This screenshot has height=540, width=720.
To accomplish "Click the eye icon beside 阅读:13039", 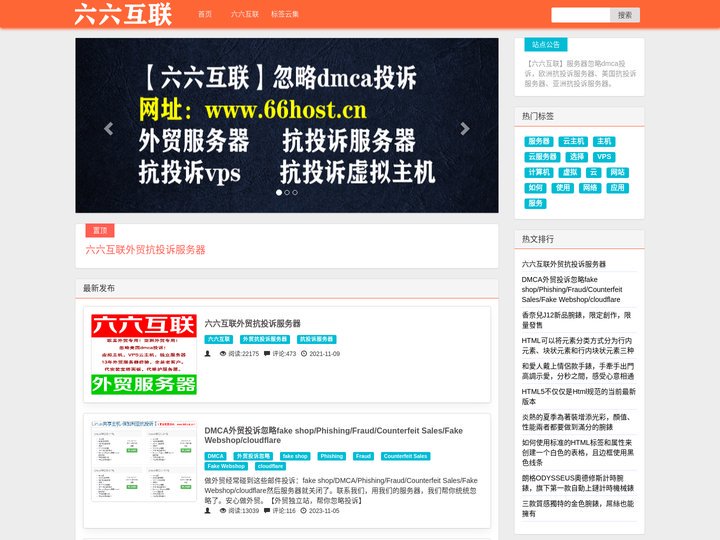I will pyautogui.click(x=223, y=511).
